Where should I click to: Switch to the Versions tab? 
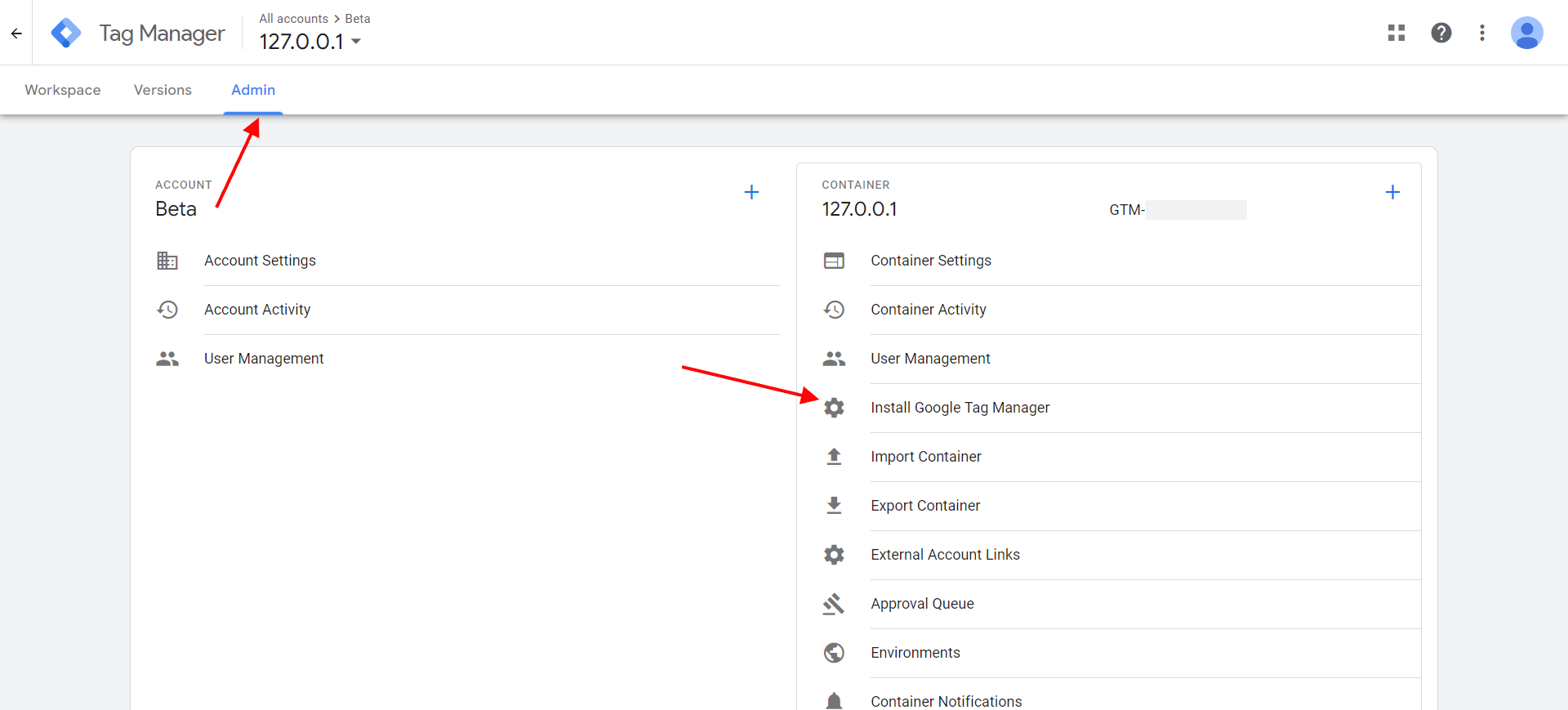[163, 90]
